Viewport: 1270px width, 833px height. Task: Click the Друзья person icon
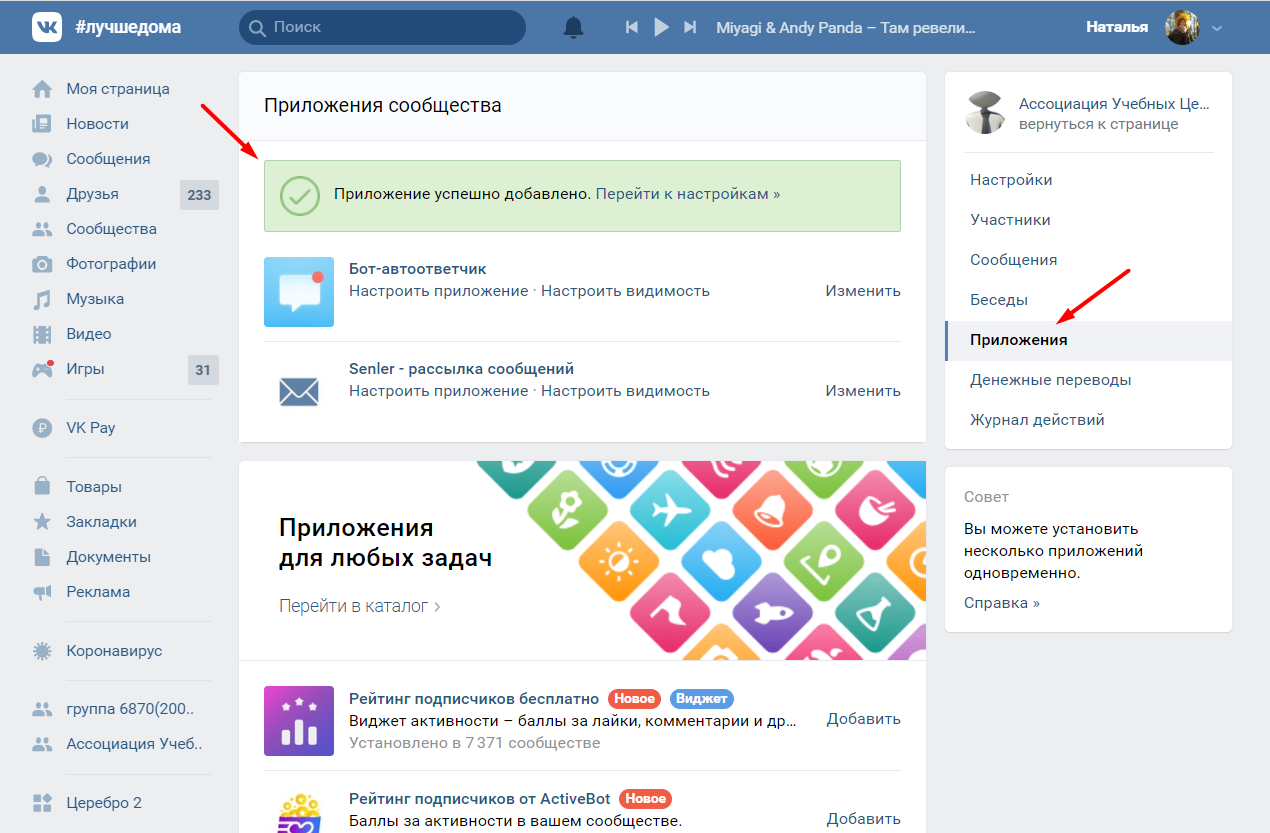(x=42, y=194)
